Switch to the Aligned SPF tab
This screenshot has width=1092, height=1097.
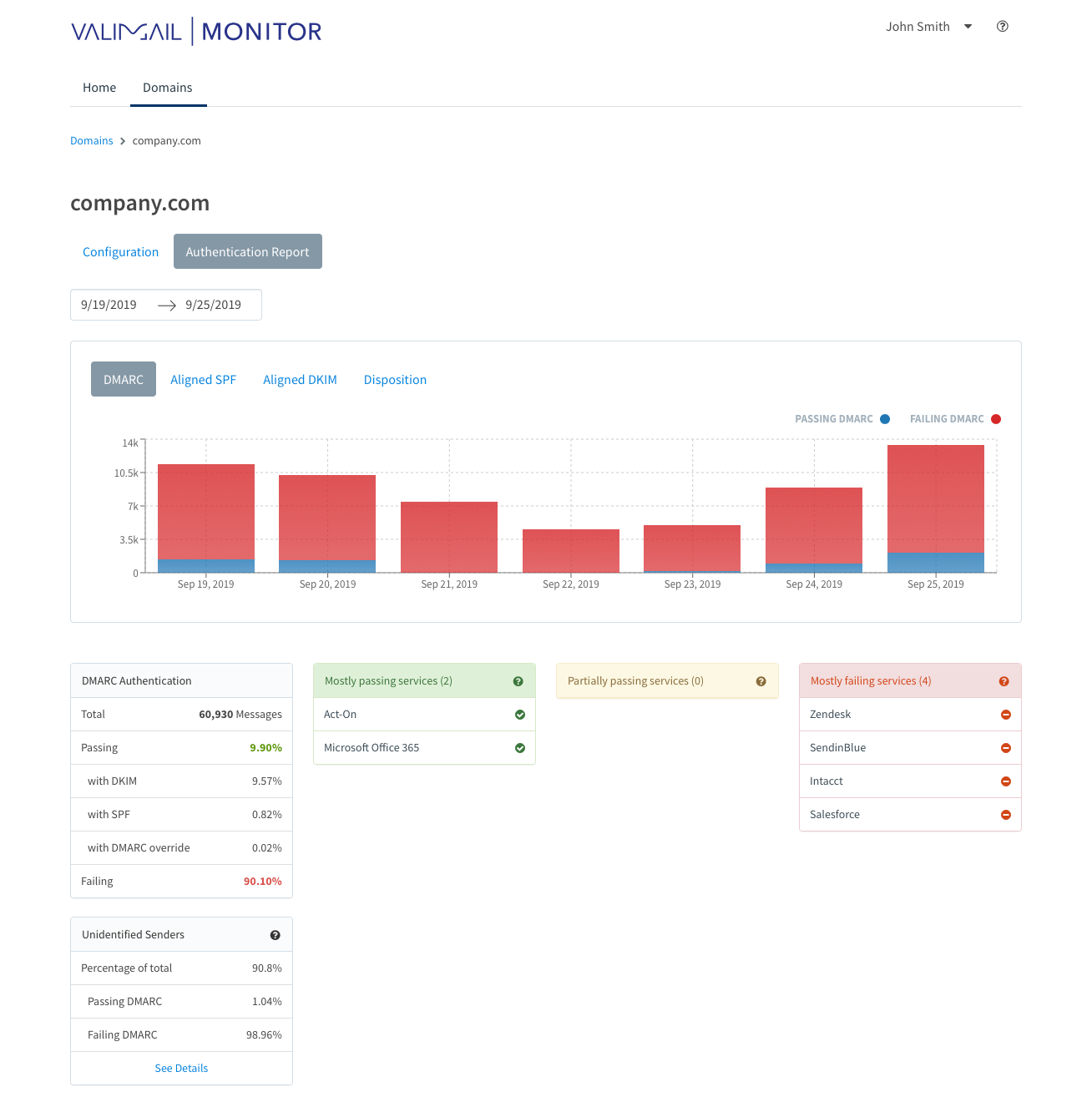click(x=203, y=379)
